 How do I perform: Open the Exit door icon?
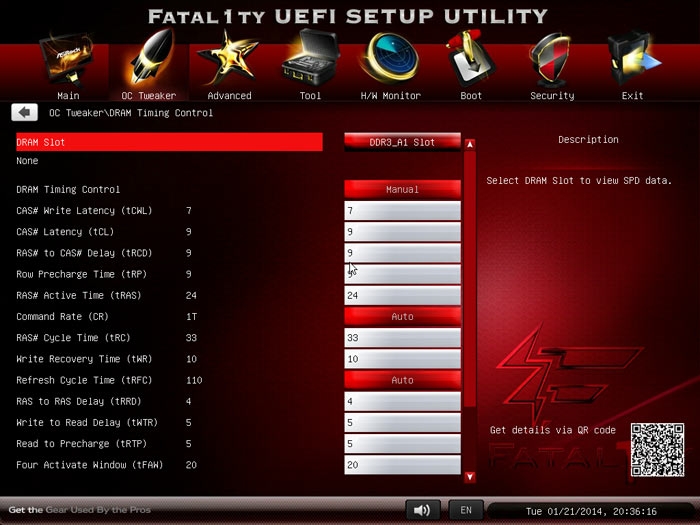tap(633, 59)
